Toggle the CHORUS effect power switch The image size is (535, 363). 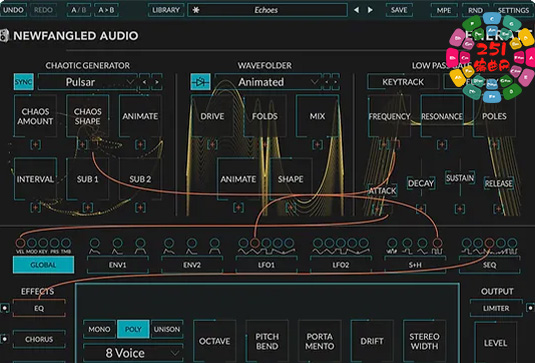tap(4, 339)
